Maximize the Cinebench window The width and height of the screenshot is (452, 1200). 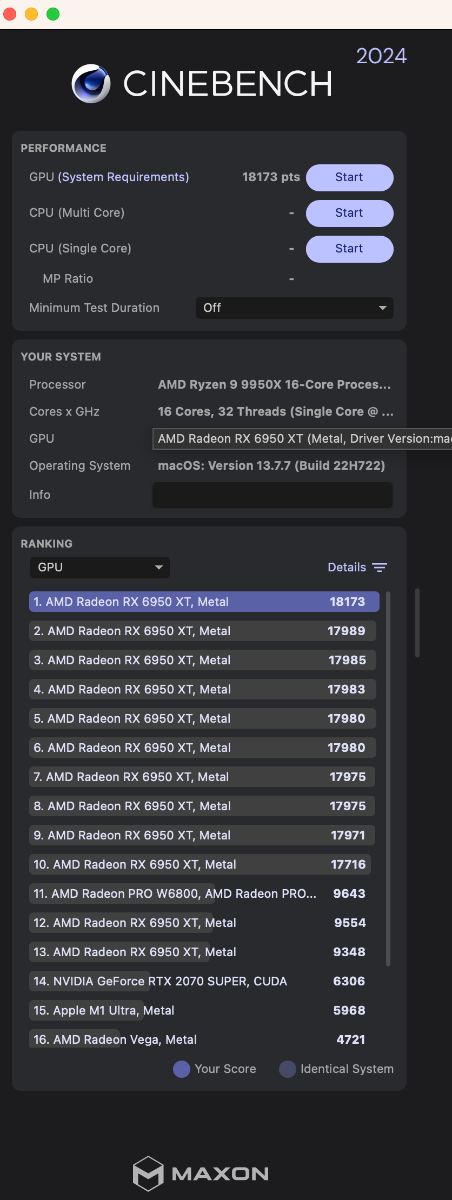point(53,14)
